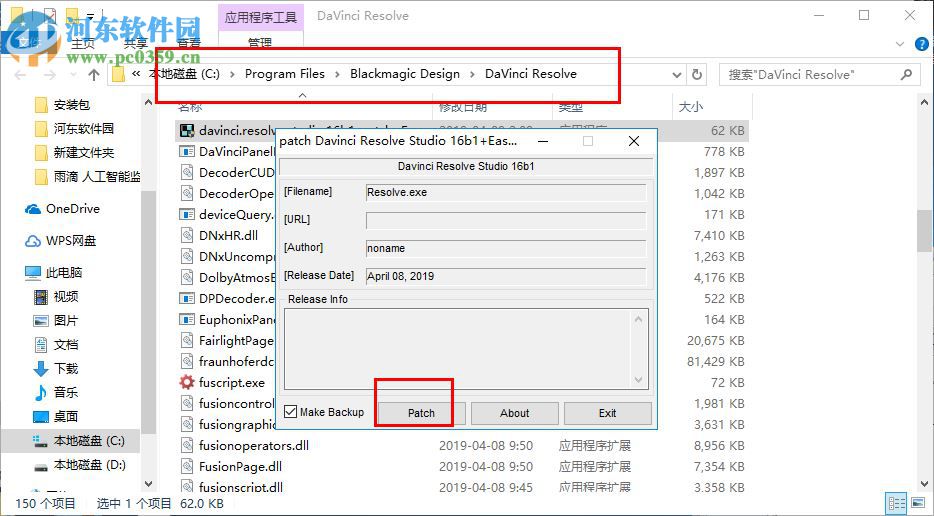Click the empty URL field
The height and width of the screenshot is (516, 934).
tap(506, 220)
